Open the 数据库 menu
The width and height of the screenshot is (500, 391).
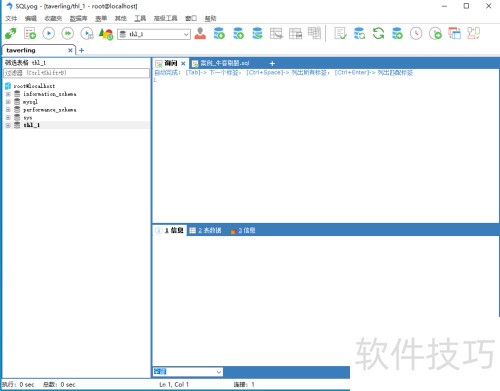tap(78, 18)
